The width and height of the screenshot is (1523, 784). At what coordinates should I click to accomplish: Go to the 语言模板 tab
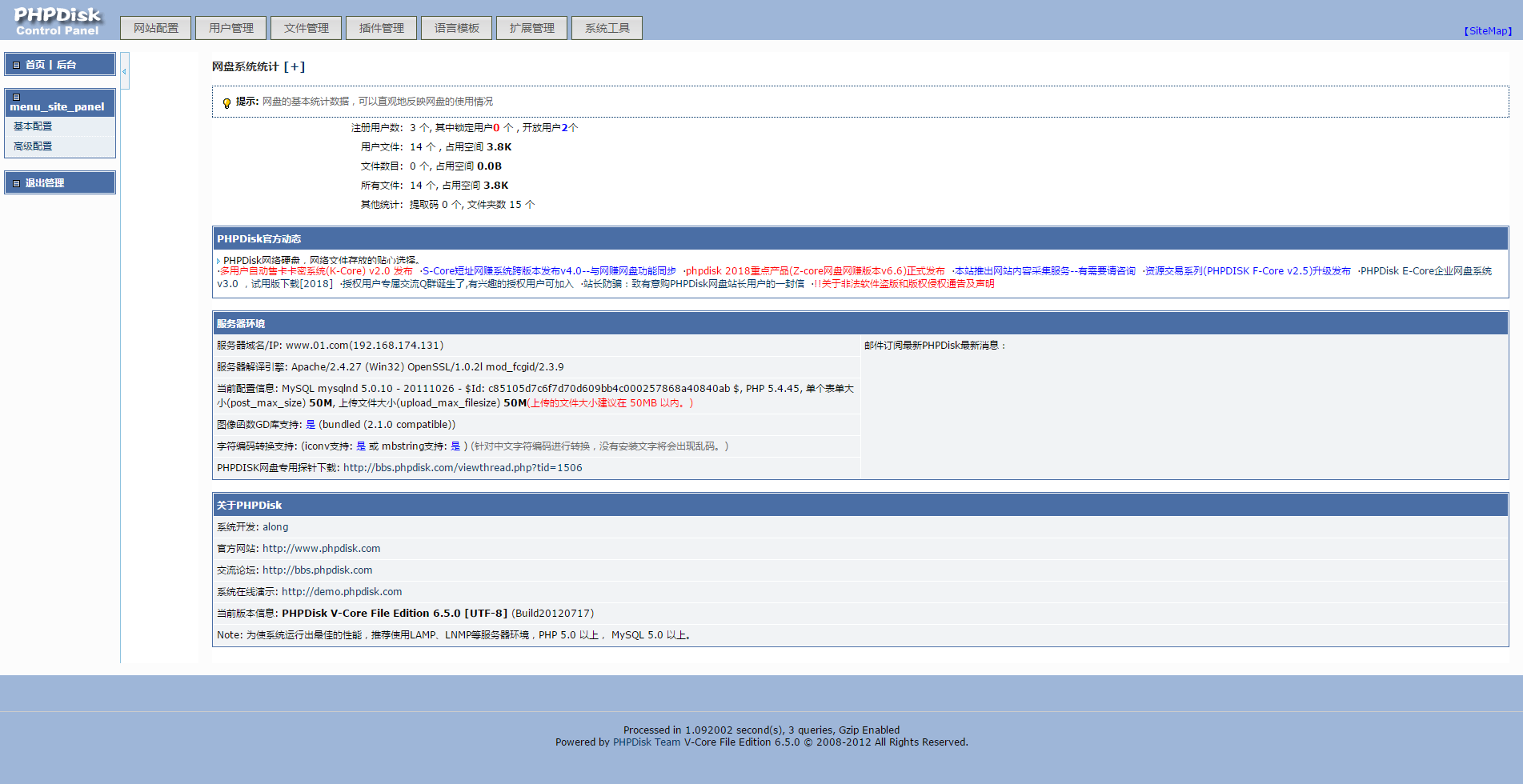point(457,28)
